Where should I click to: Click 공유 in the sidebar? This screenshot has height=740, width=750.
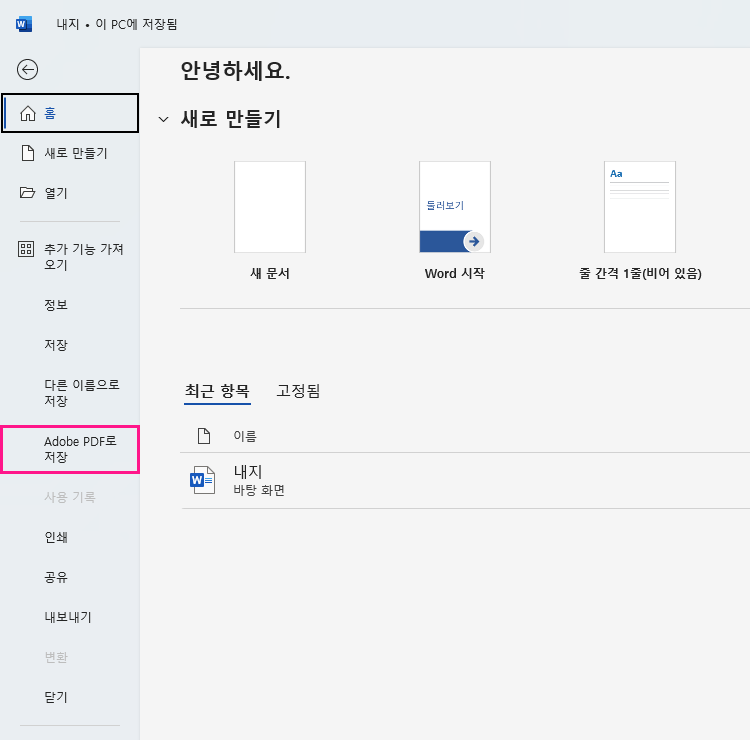[x=56, y=577]
